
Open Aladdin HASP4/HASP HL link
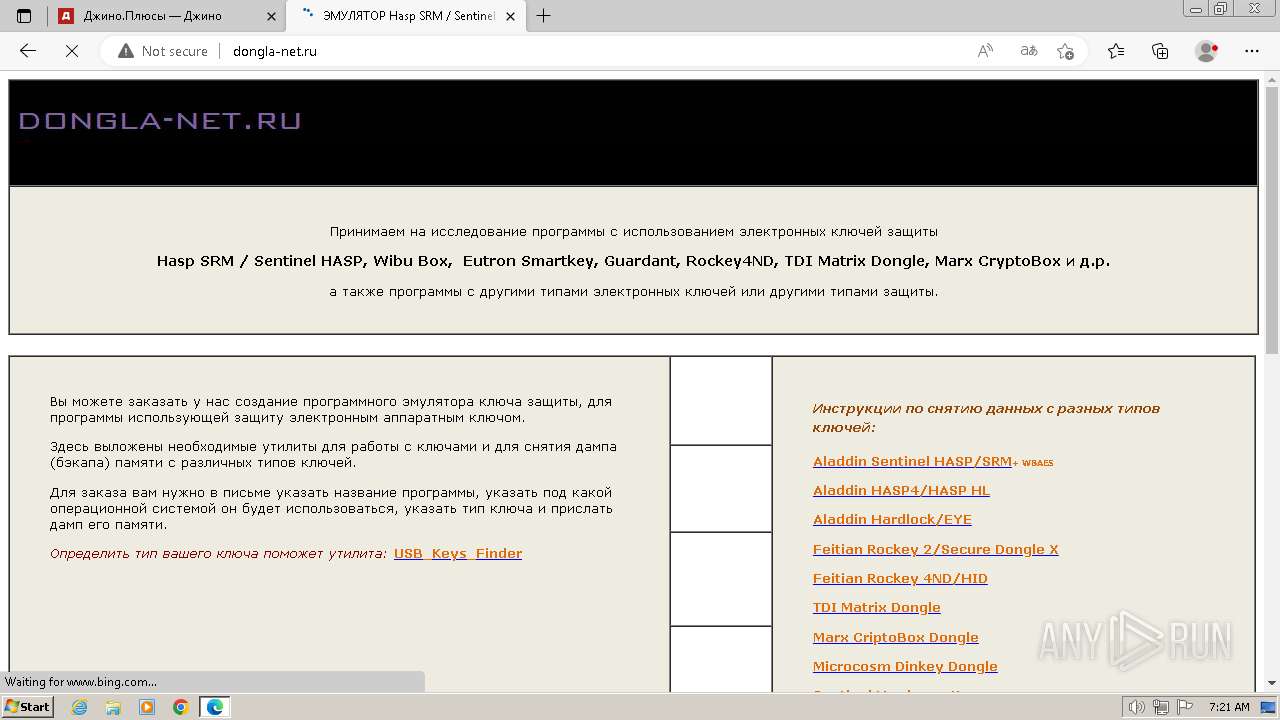901,490
